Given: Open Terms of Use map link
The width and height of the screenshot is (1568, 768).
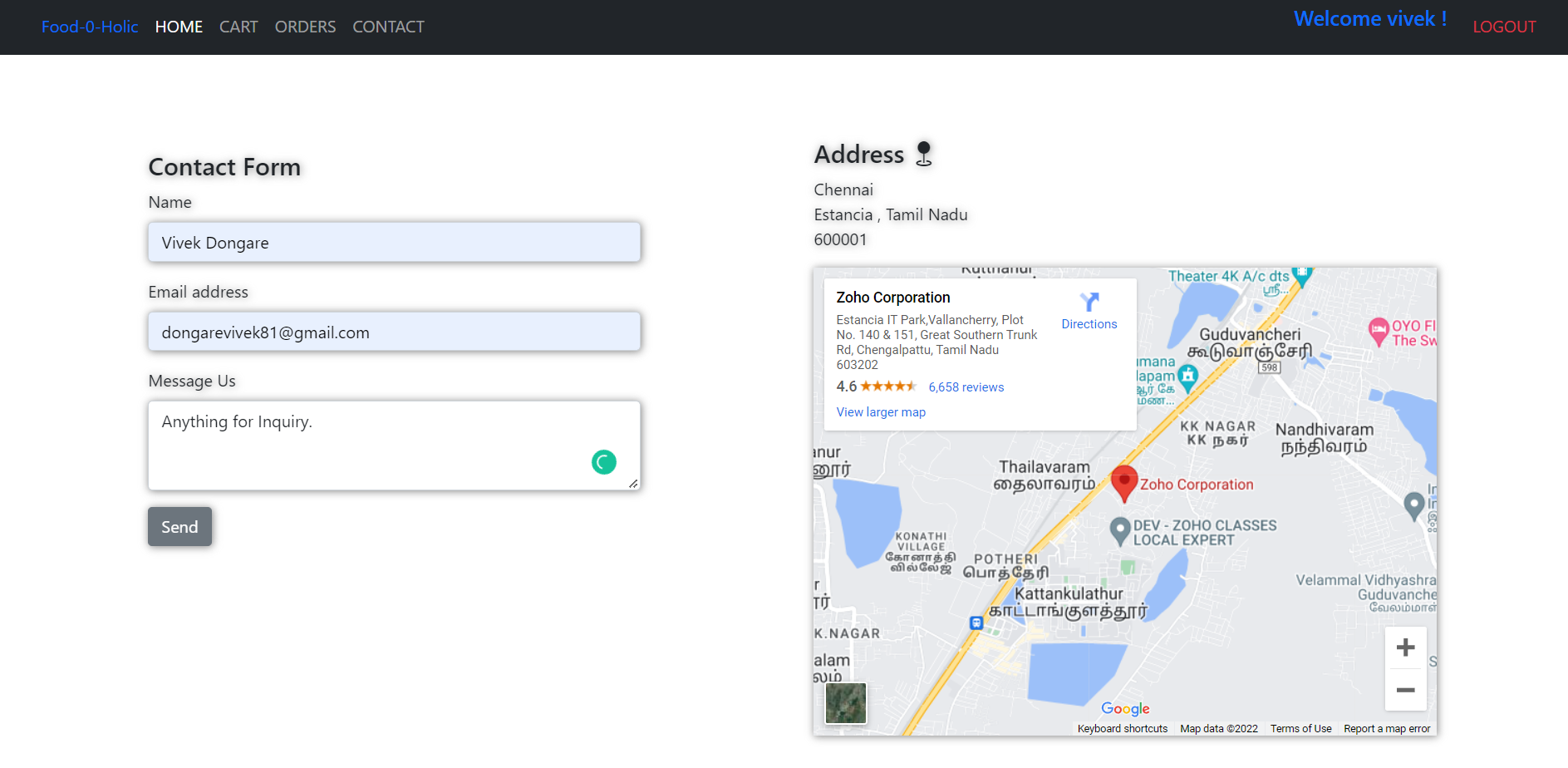Looking at the screenshot, I should pos(1300,729).
